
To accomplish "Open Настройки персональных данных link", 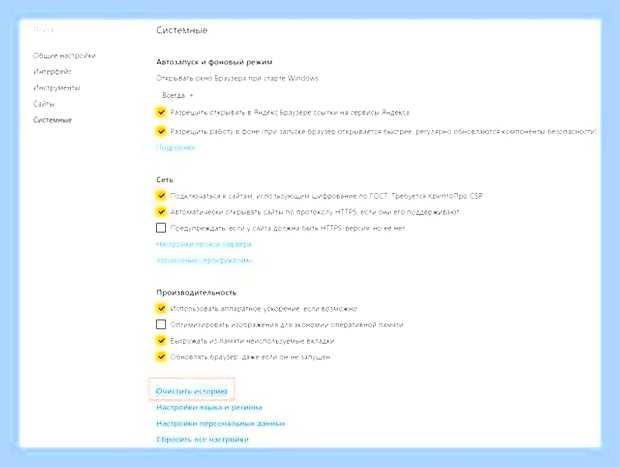I will pos(221,424).
